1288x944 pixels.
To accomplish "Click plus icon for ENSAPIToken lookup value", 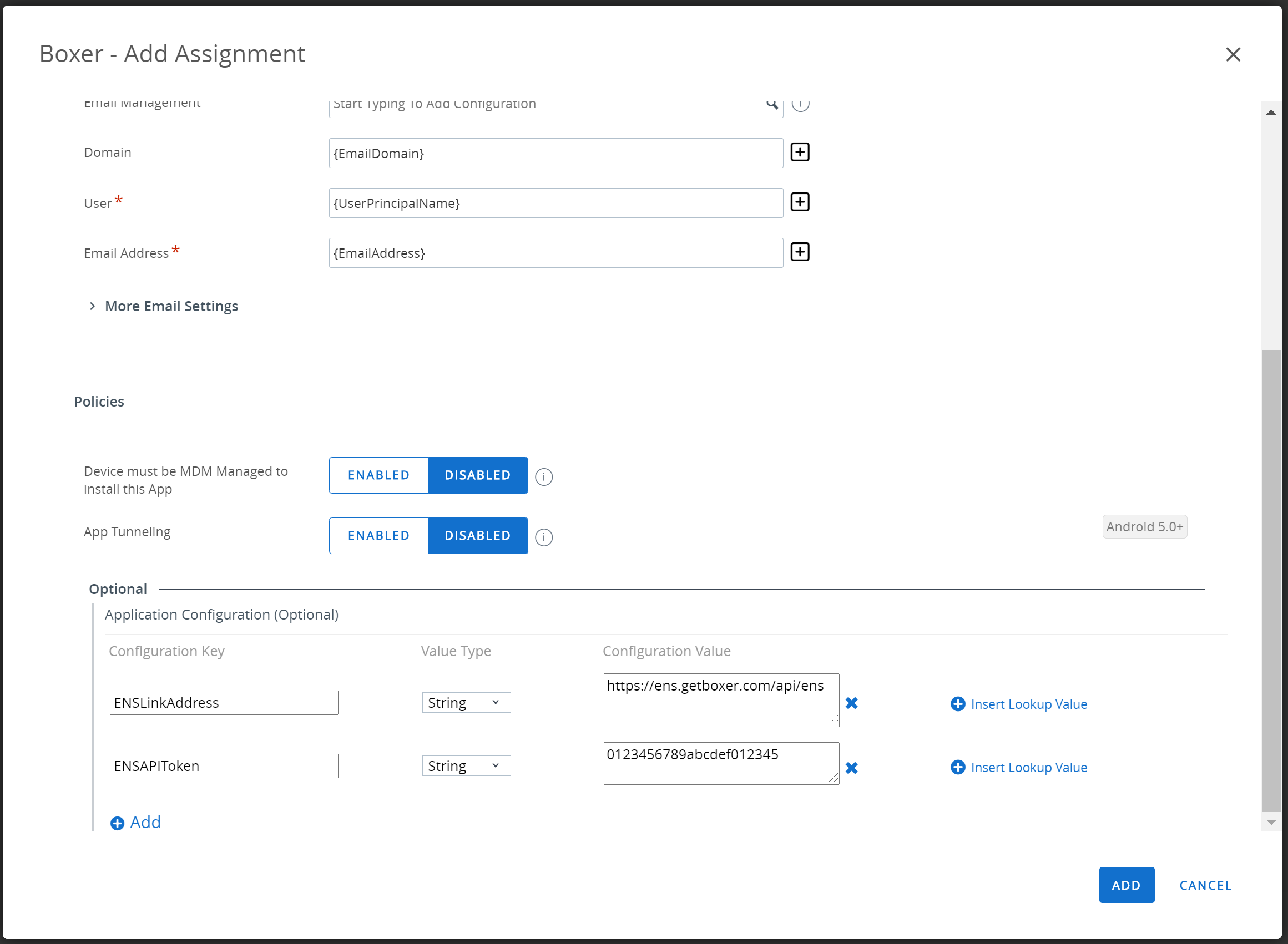I will [x=958, y=767].
